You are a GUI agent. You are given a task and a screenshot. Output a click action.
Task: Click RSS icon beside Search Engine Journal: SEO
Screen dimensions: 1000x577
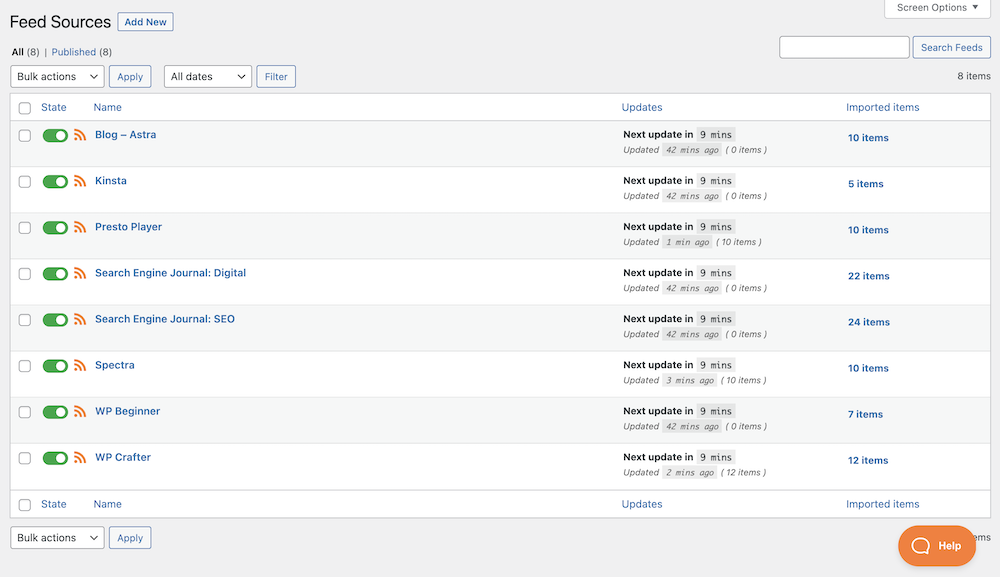(80, 319)
